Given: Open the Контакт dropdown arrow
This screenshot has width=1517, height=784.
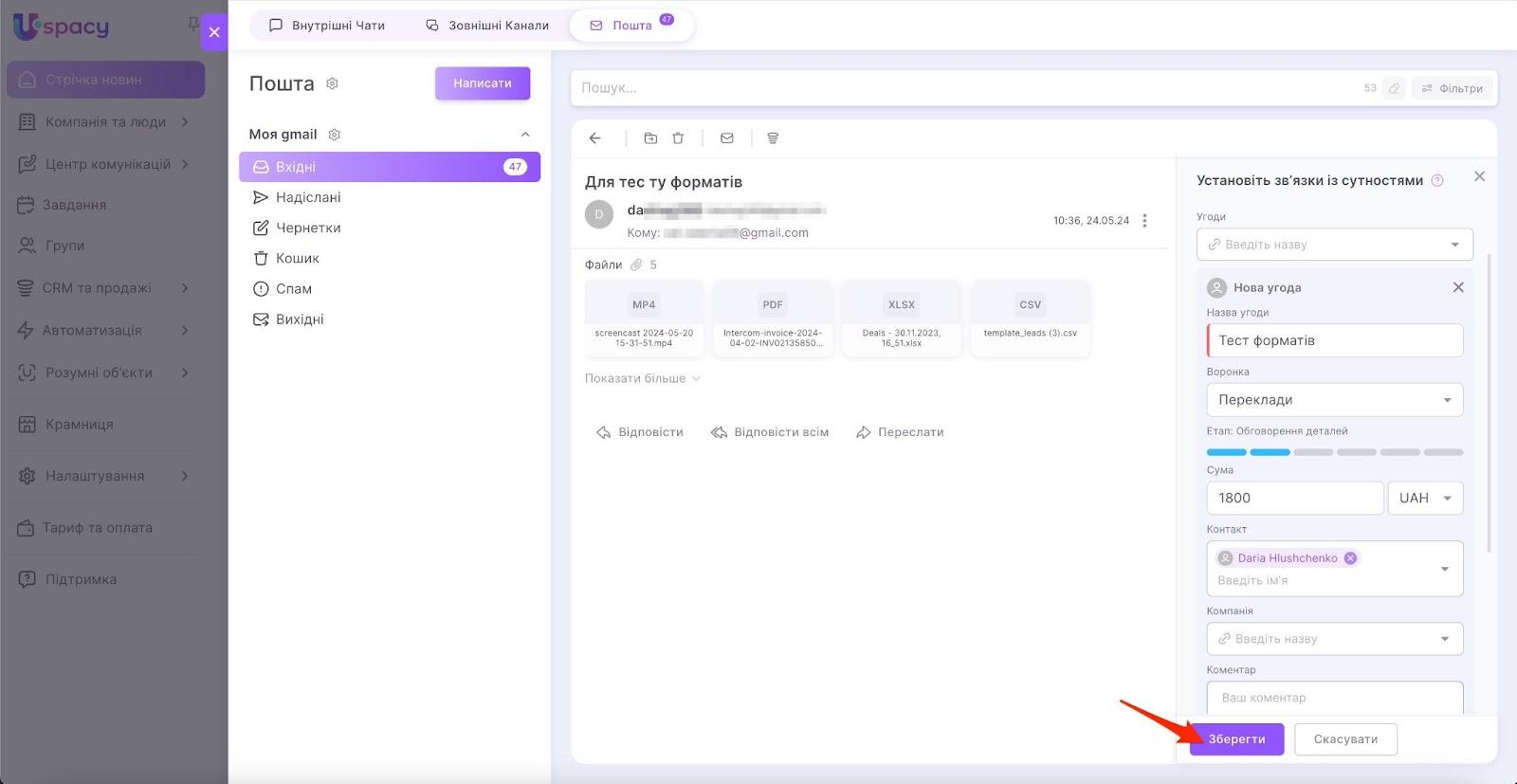Looking at the screenshot, I should pos(1445,569).
